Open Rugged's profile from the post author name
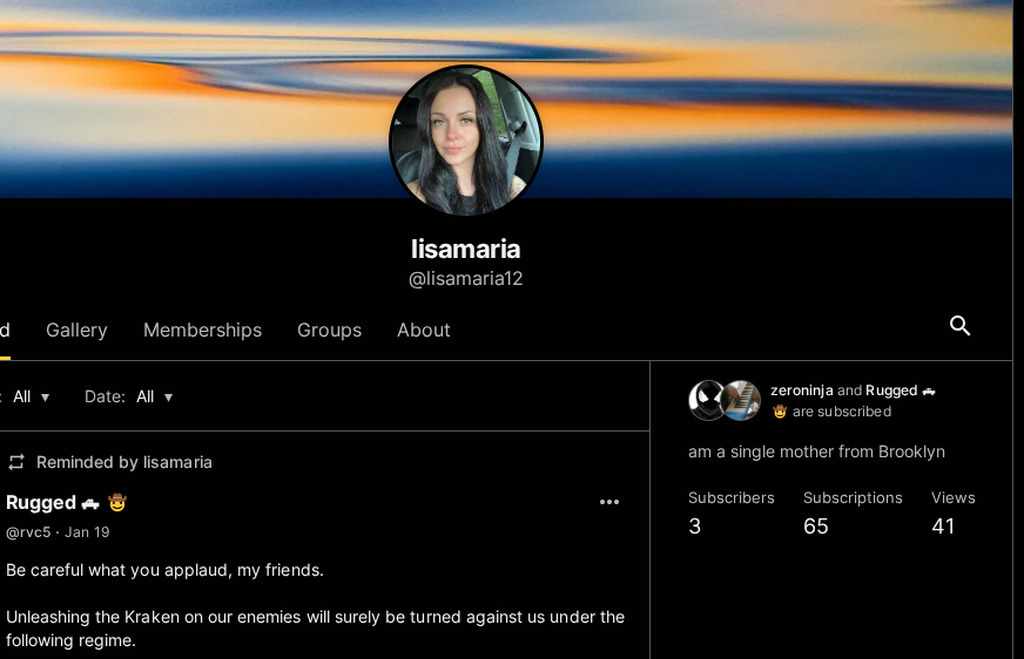This screenshot has height=659, width=1024. [x=41, y=502]
